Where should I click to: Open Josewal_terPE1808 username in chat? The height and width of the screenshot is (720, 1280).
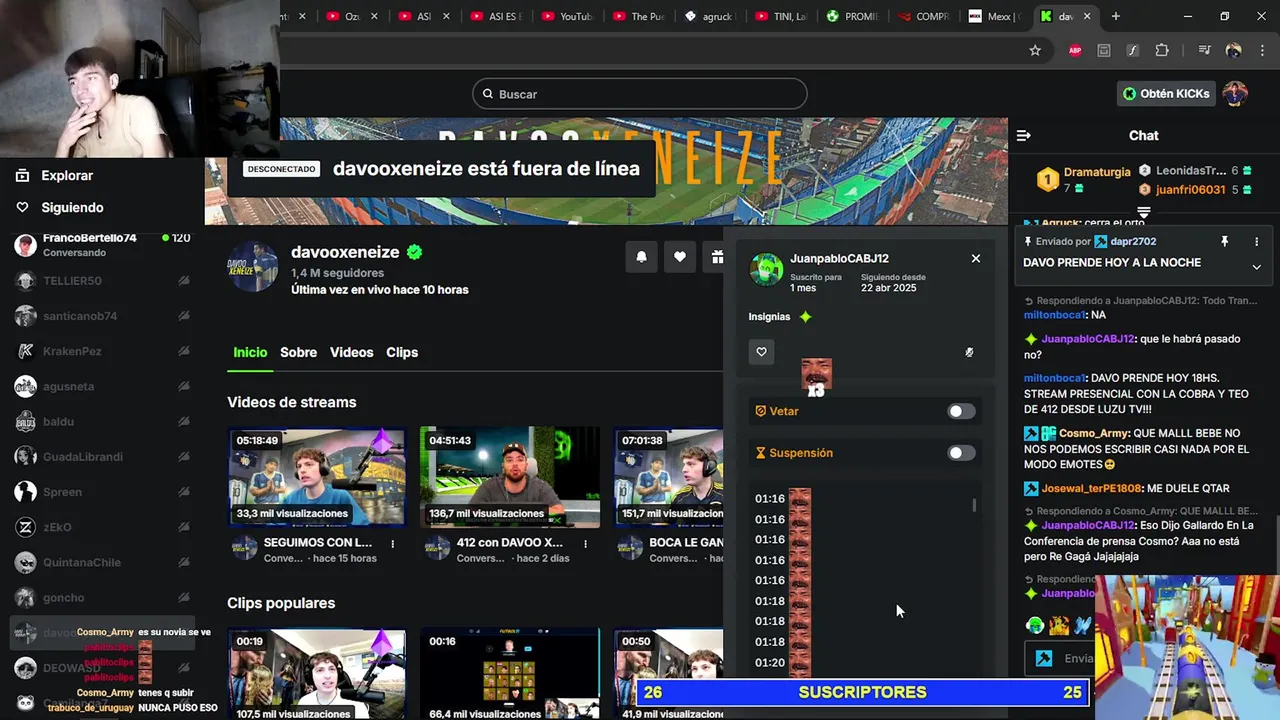click(x=1092, y=489)
